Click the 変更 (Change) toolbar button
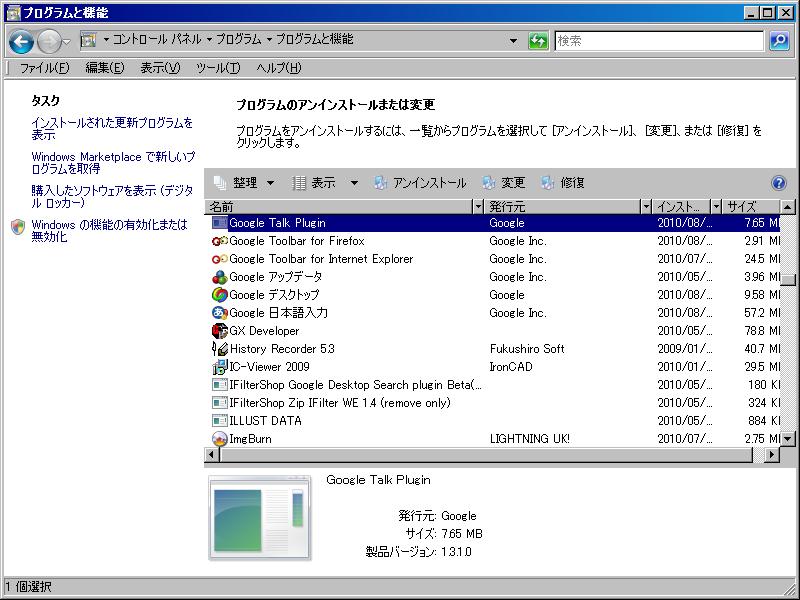 coord(504,183)
